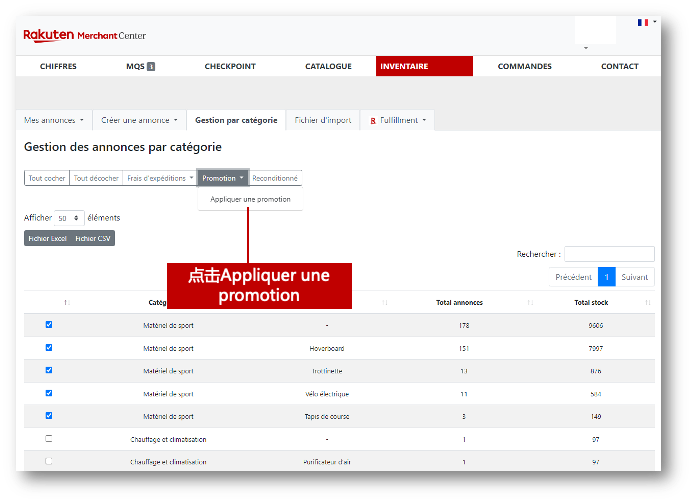Click the MQS notification badge
Image resolution: width=692 pixels, height=502 pixels.
[x=151, y=67]
